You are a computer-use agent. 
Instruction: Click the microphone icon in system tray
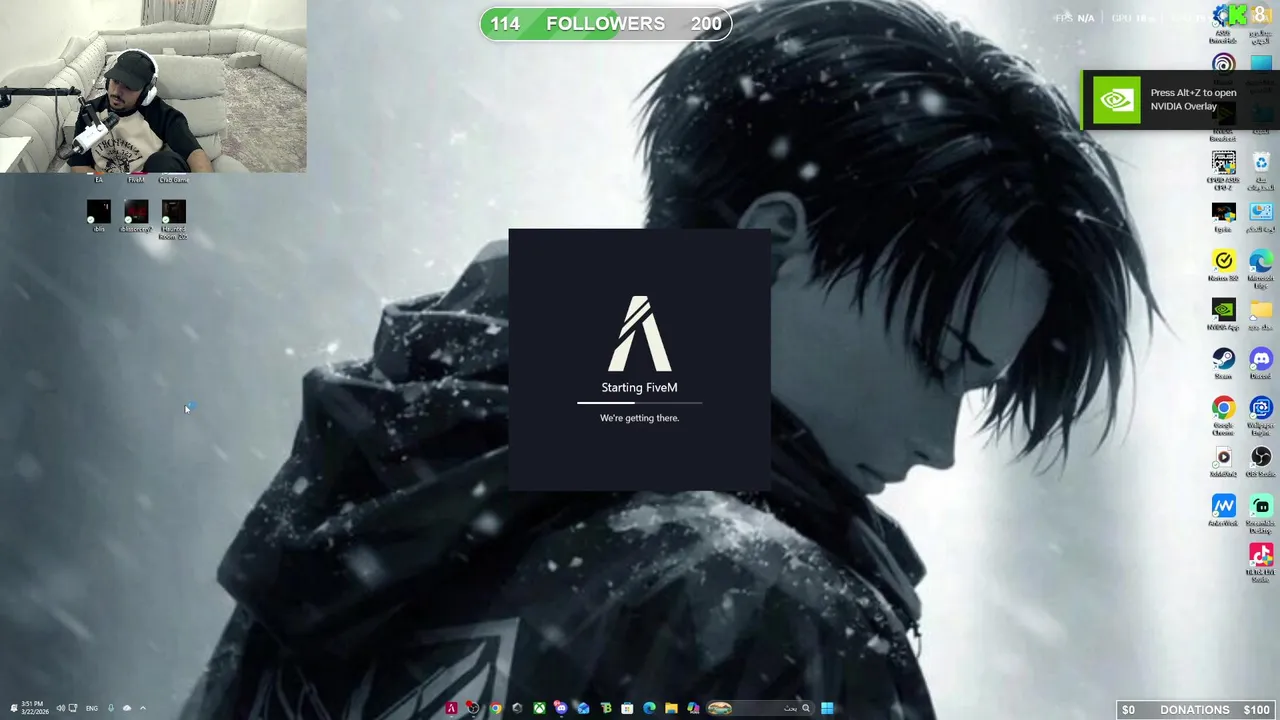[110, 708]
